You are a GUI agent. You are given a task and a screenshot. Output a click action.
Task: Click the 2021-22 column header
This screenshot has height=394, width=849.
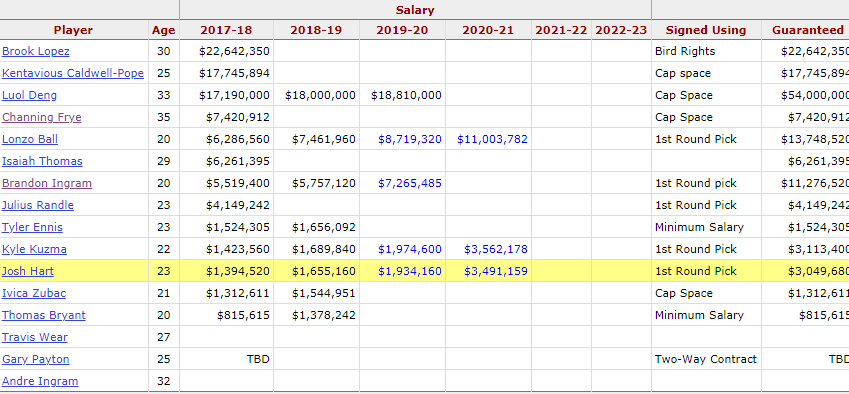[561, 30]
